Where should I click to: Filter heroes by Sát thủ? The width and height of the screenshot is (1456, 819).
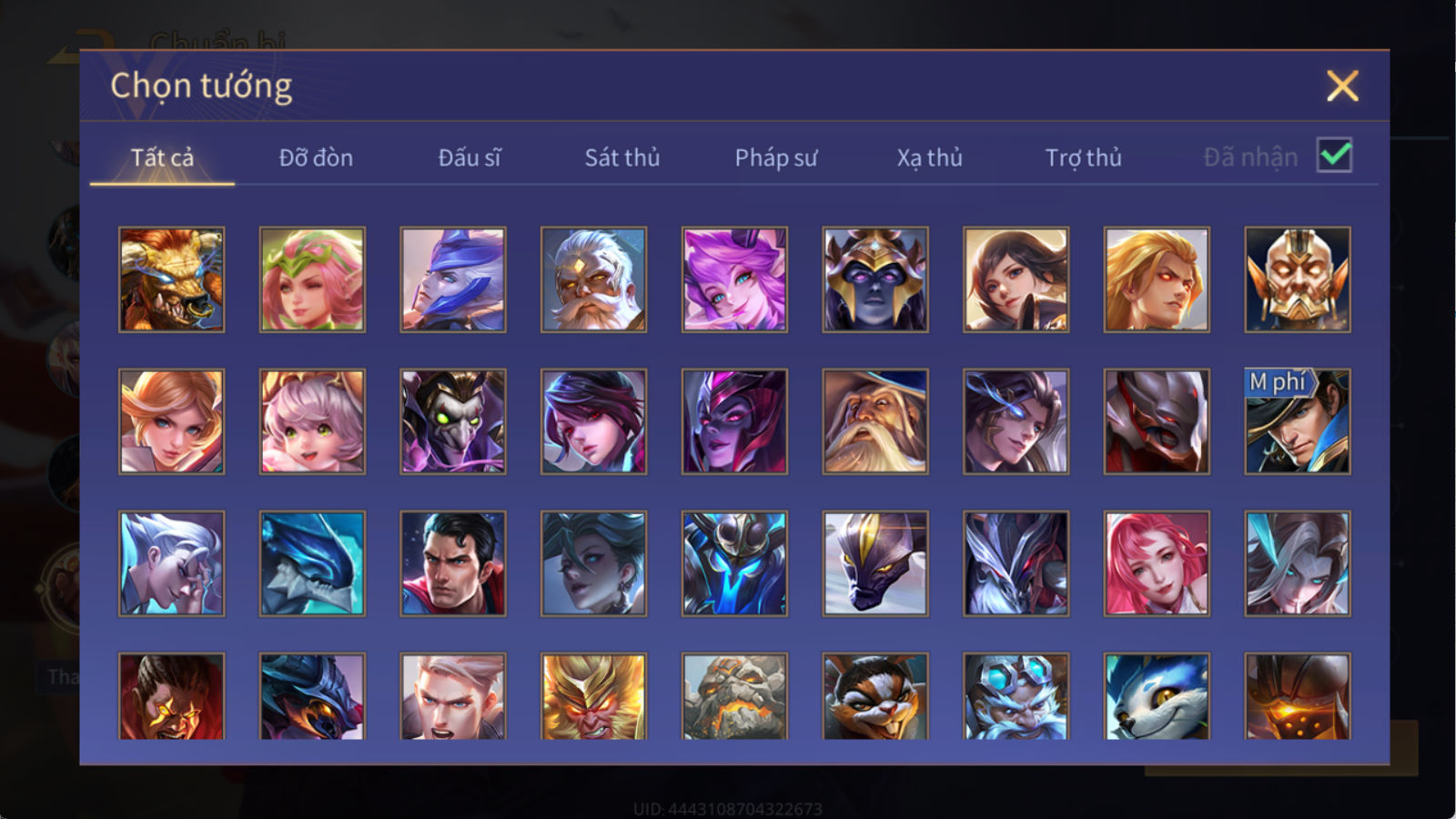coord(622,157)
